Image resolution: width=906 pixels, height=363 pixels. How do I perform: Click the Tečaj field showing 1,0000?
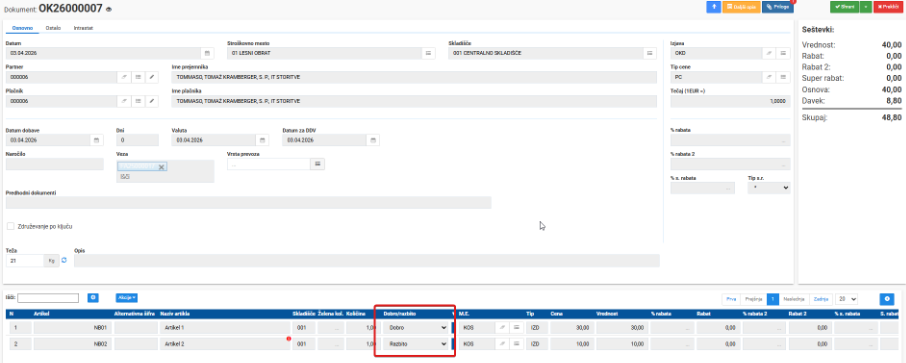730,101
